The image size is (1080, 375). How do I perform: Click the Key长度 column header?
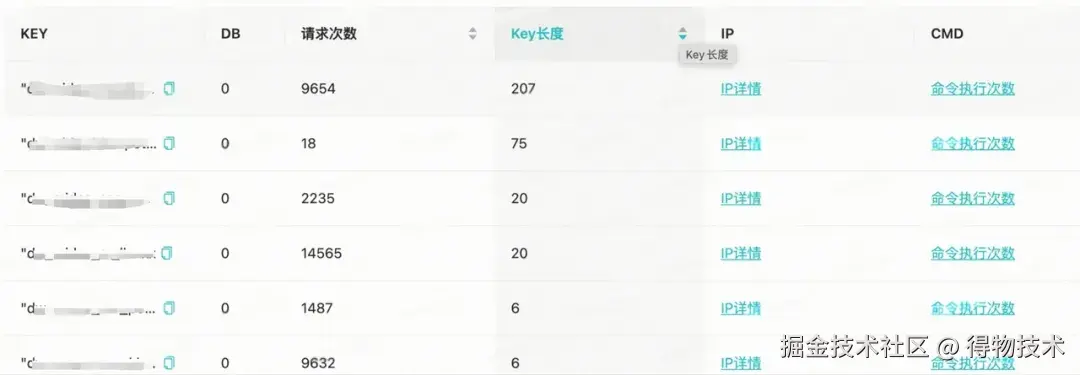tap(537, 34)
